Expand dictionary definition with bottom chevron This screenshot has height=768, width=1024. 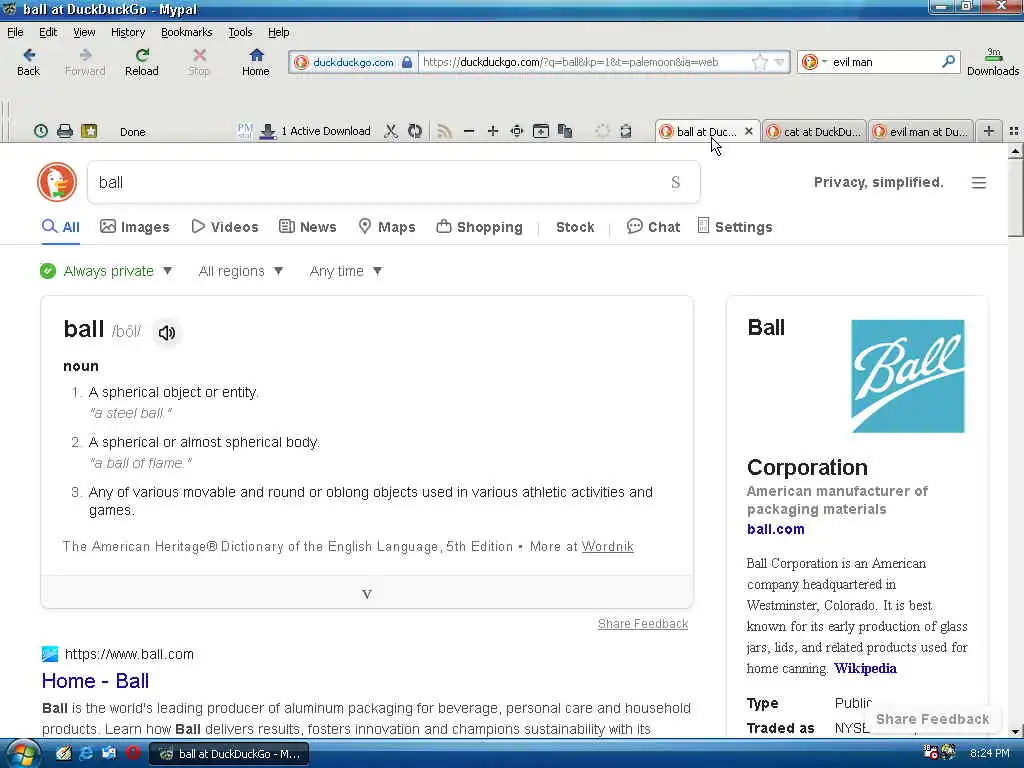367,593
